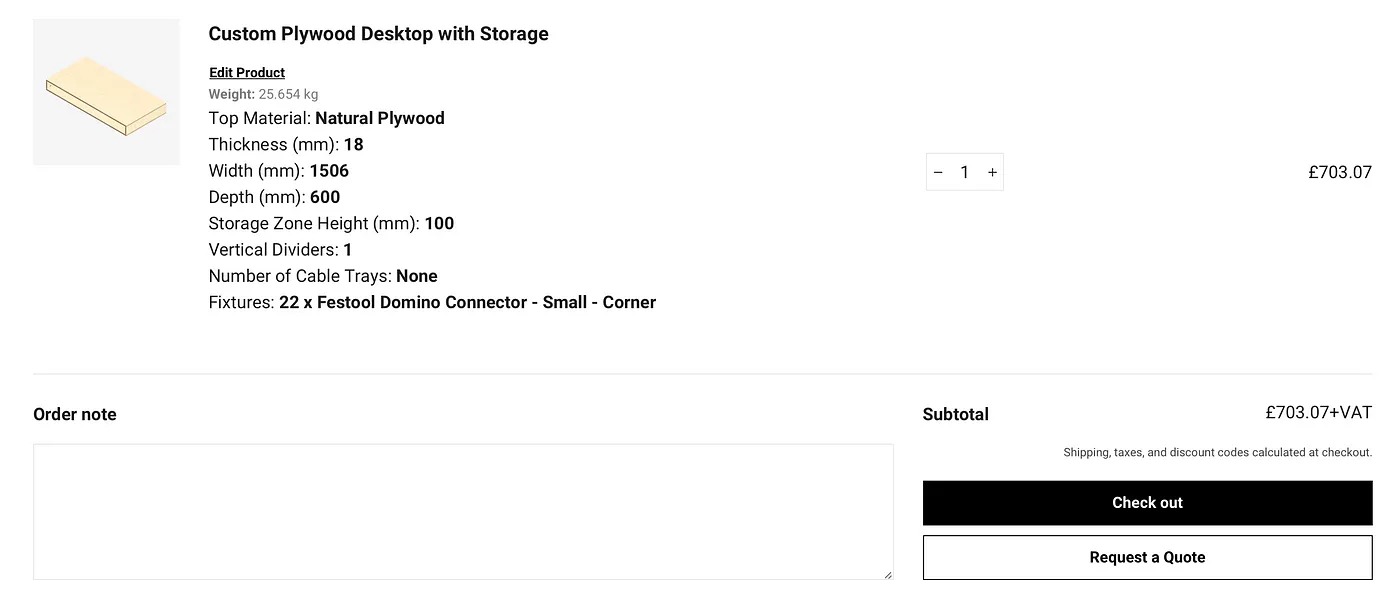Select the Top Material Natural Plywood line
1400x594 pixels.
[326, 118]
